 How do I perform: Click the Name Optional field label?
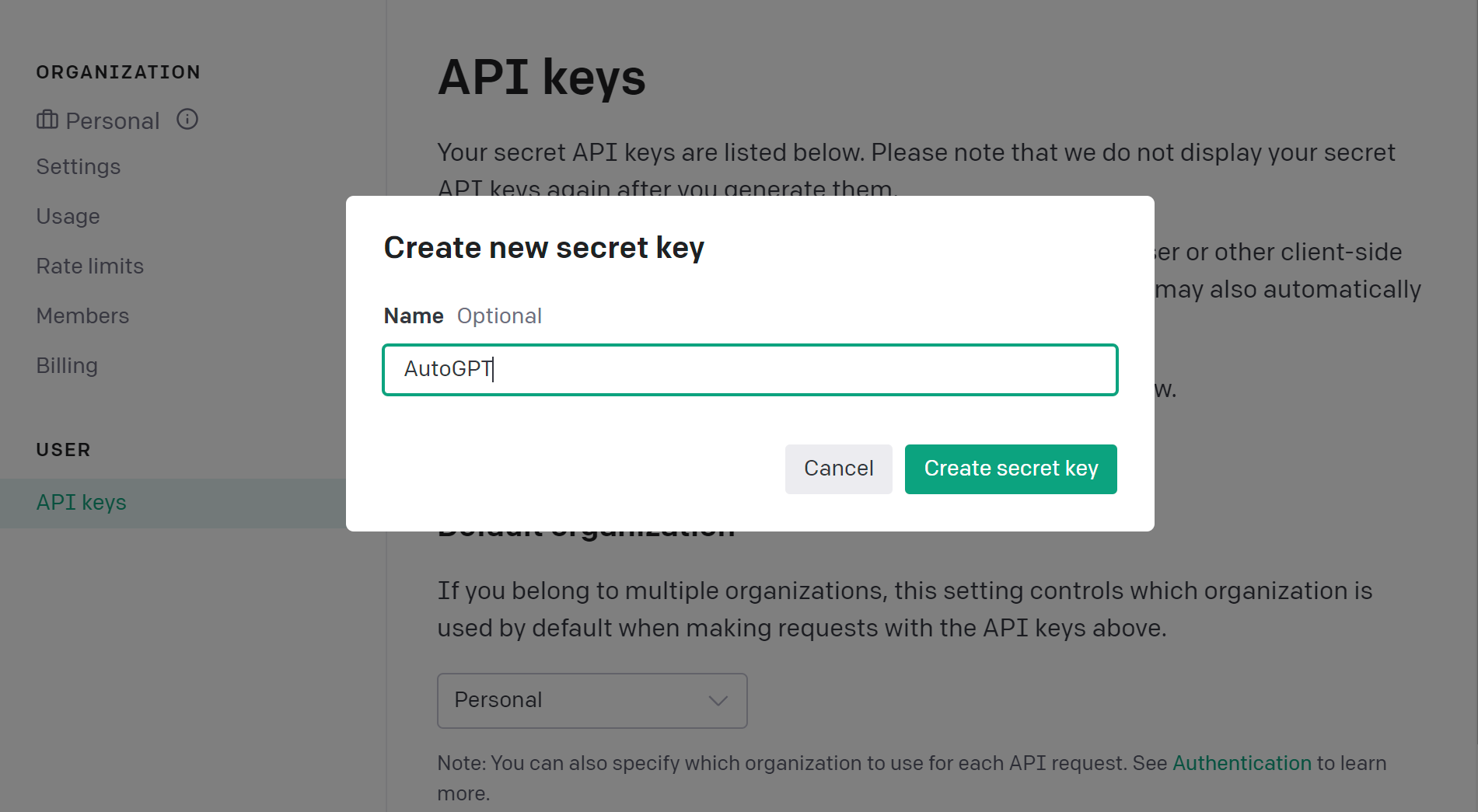pyautogui.click(x=463, y=316)
